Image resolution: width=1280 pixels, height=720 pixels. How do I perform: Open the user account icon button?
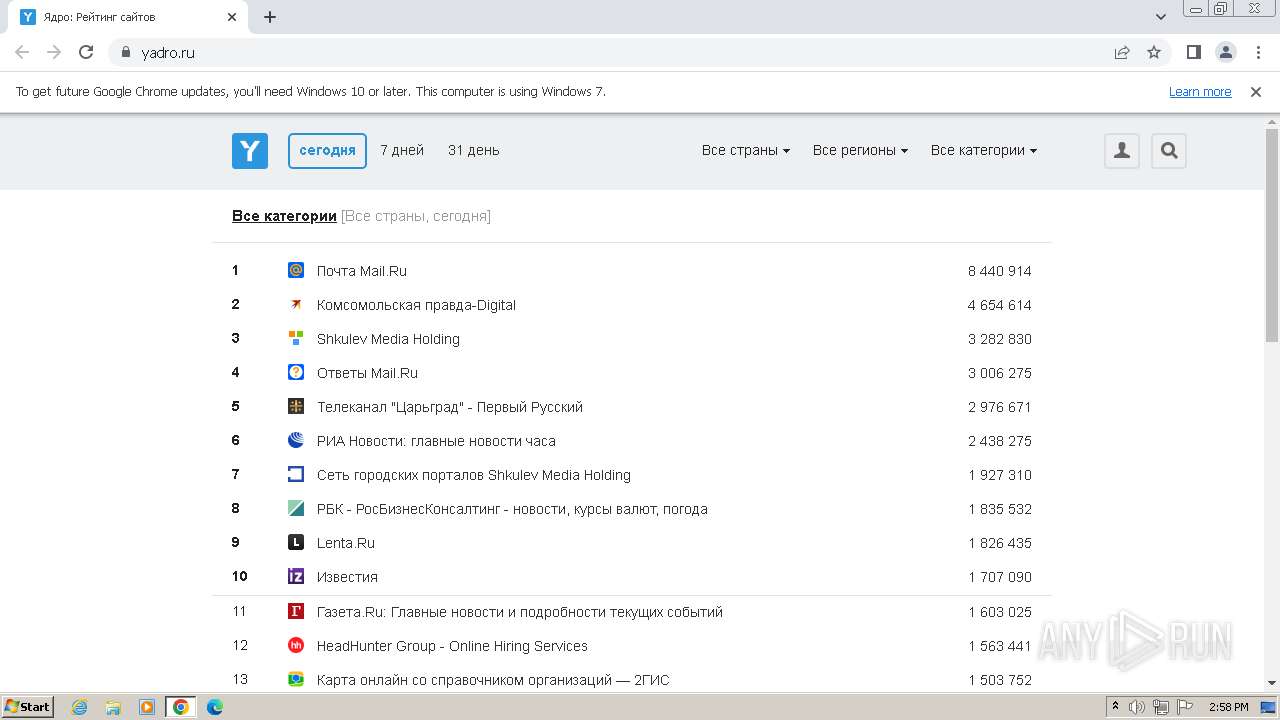click(x=1122, y=151)
